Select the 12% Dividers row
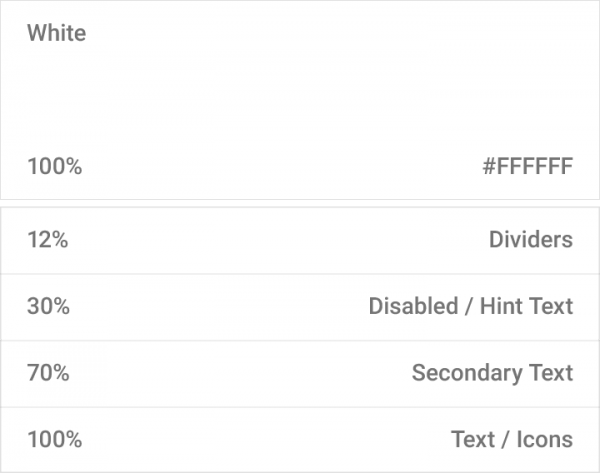600x473 pixels. 300,240
